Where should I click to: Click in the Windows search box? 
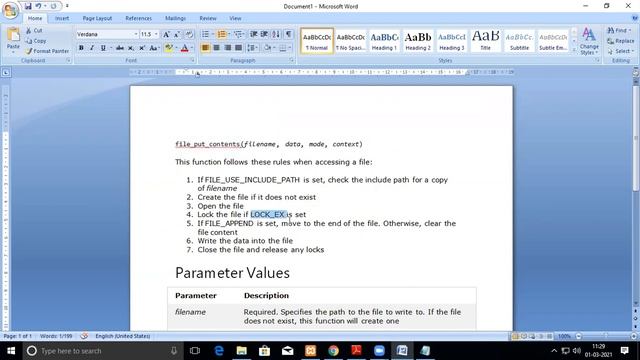102,351
